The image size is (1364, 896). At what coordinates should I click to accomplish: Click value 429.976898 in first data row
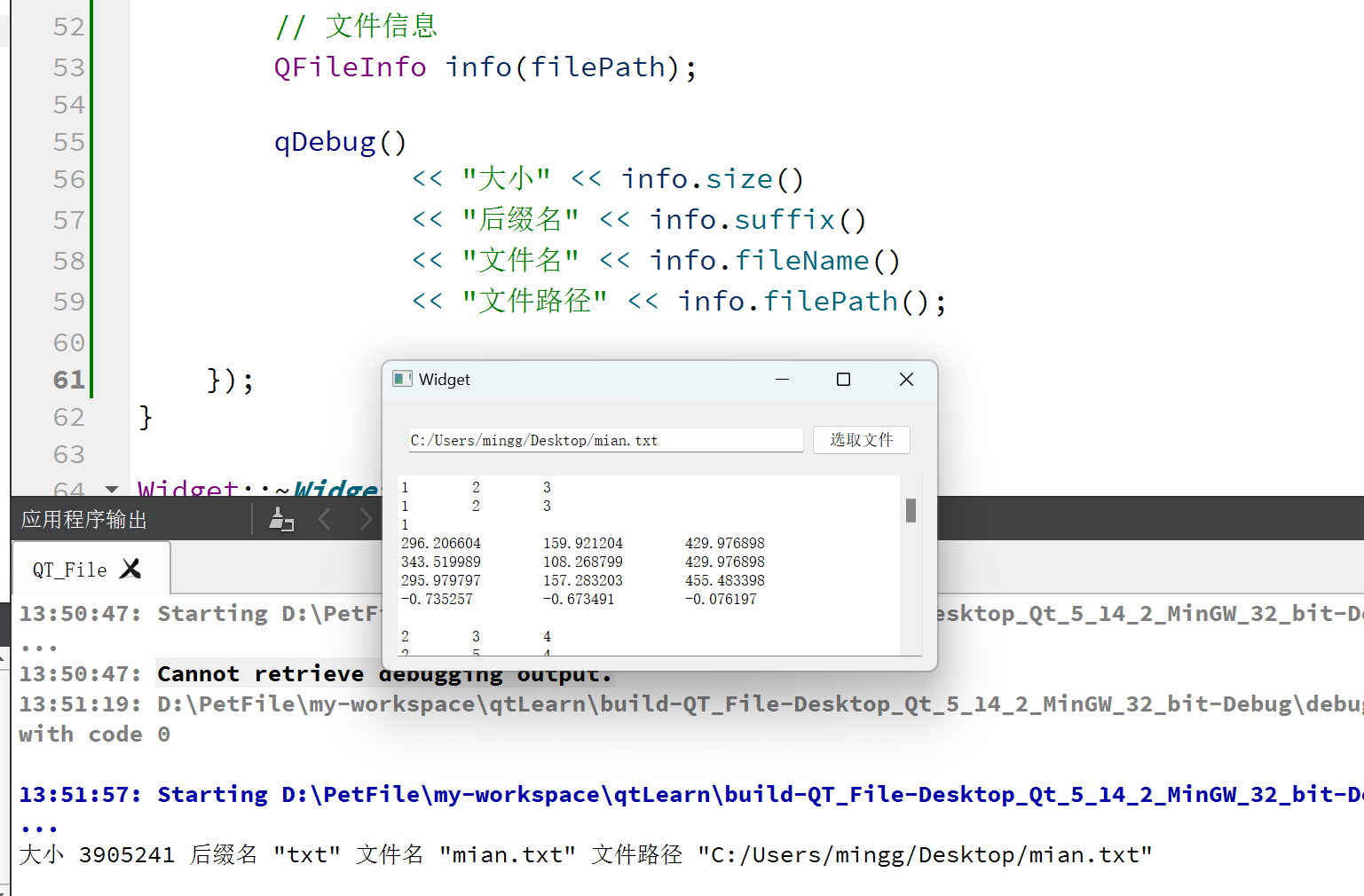[x=725, y=543]
